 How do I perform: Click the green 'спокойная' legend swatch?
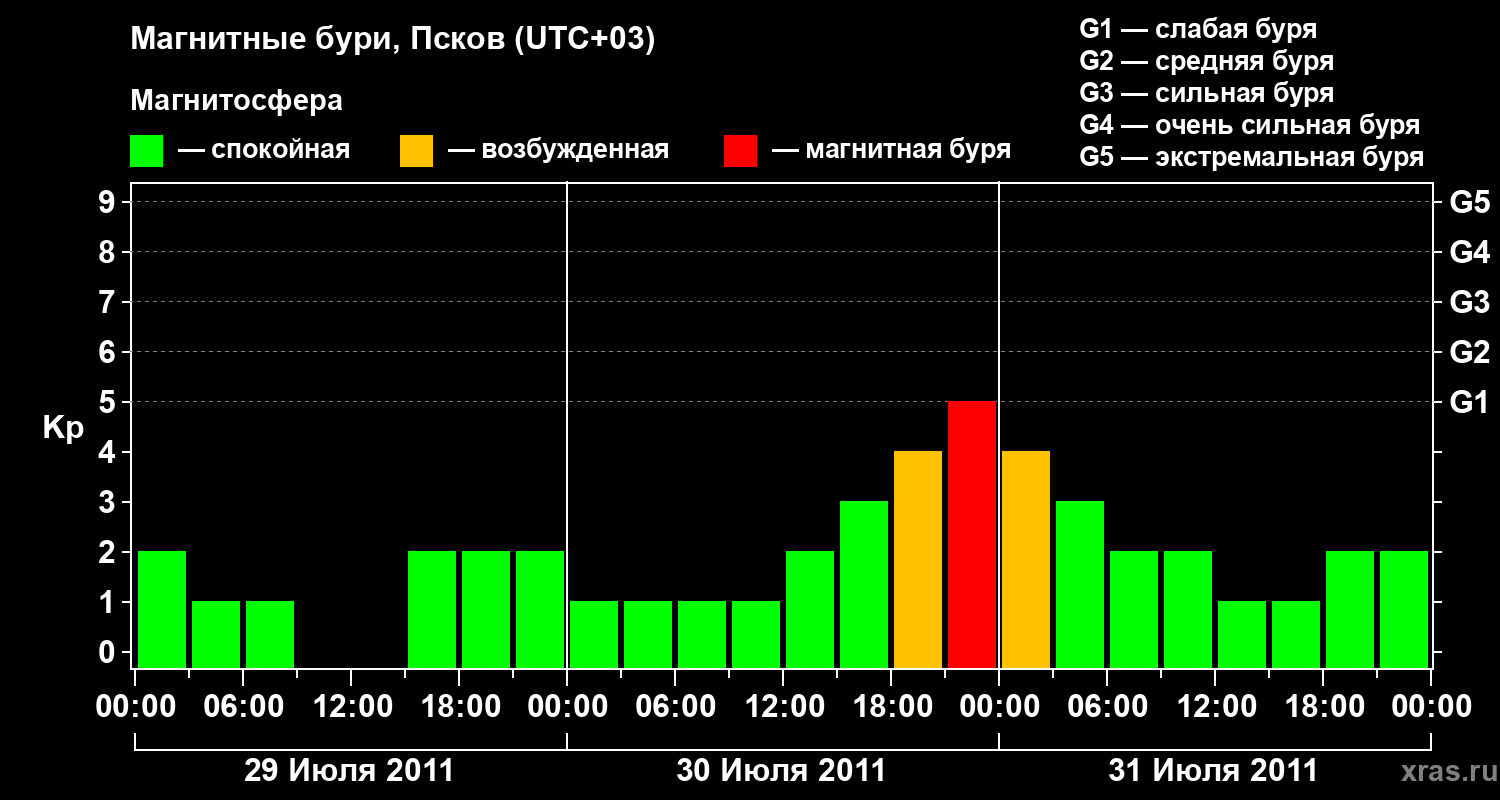click(146, 151)
